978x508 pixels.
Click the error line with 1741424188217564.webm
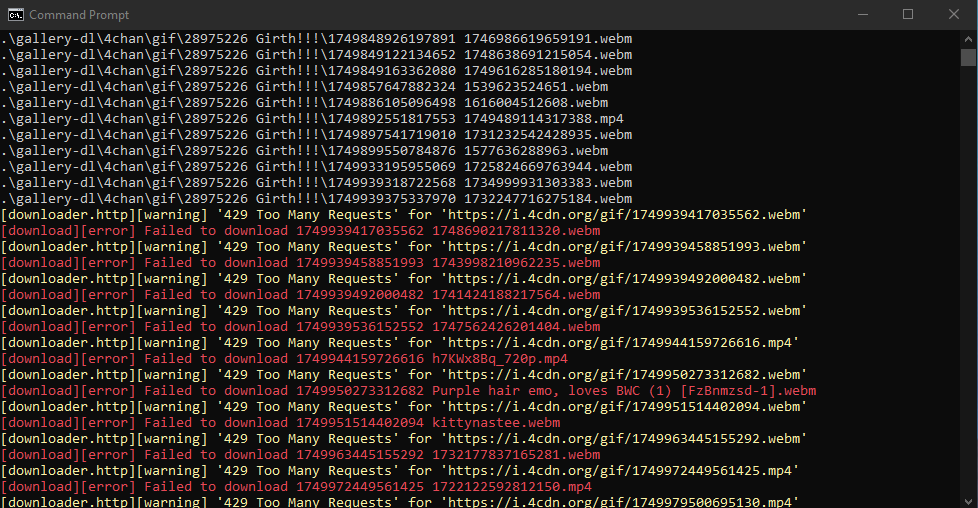tap(301, 295)
